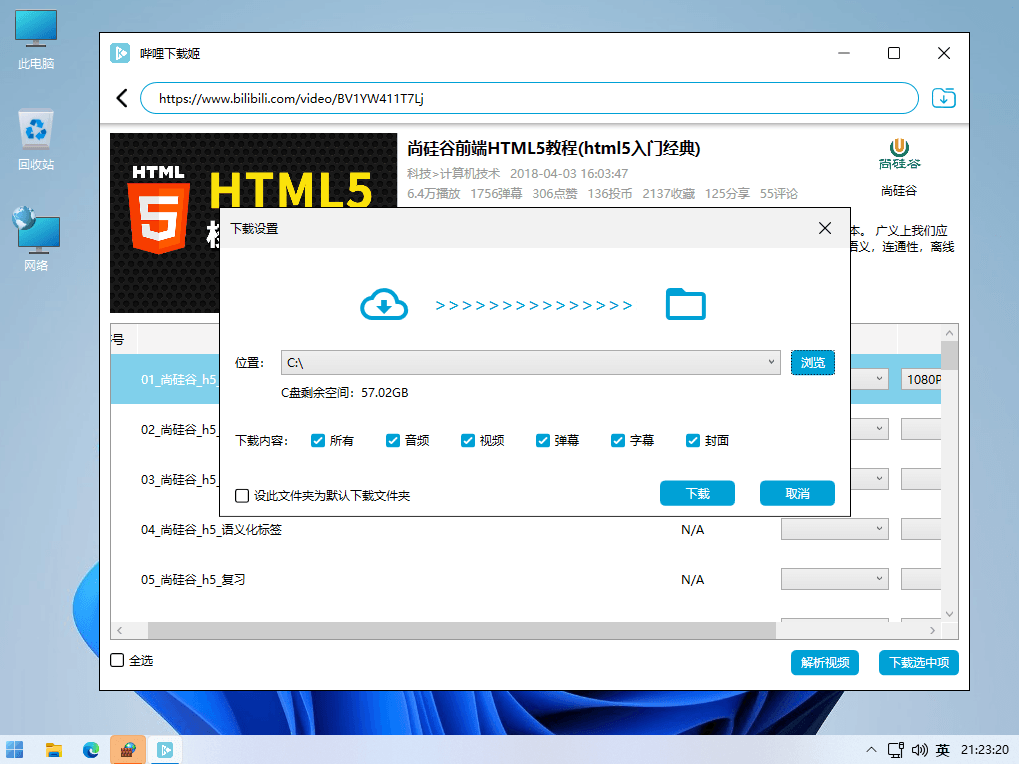Click the list scroll right arrow
Screen dimensions: 1019x764
(x=933, y=630)
